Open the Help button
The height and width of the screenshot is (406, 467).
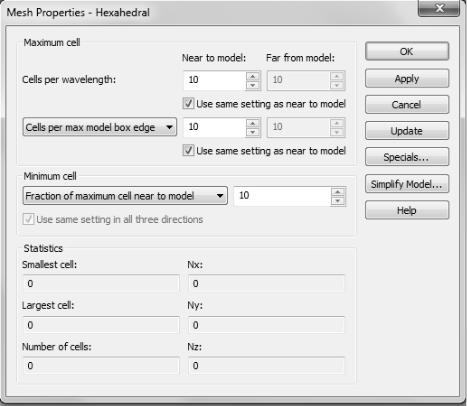[407, 210]
